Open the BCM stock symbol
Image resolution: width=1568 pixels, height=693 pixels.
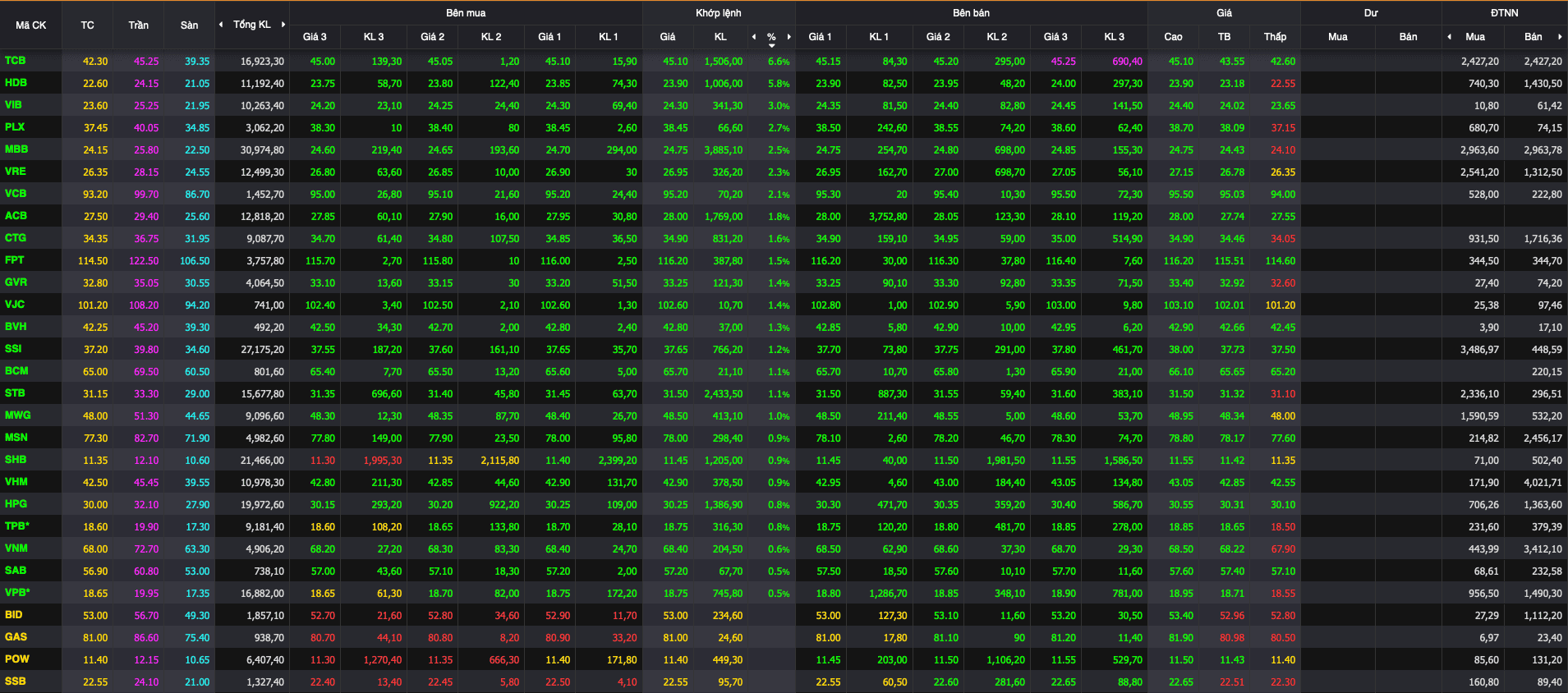(x=16, y=371)
